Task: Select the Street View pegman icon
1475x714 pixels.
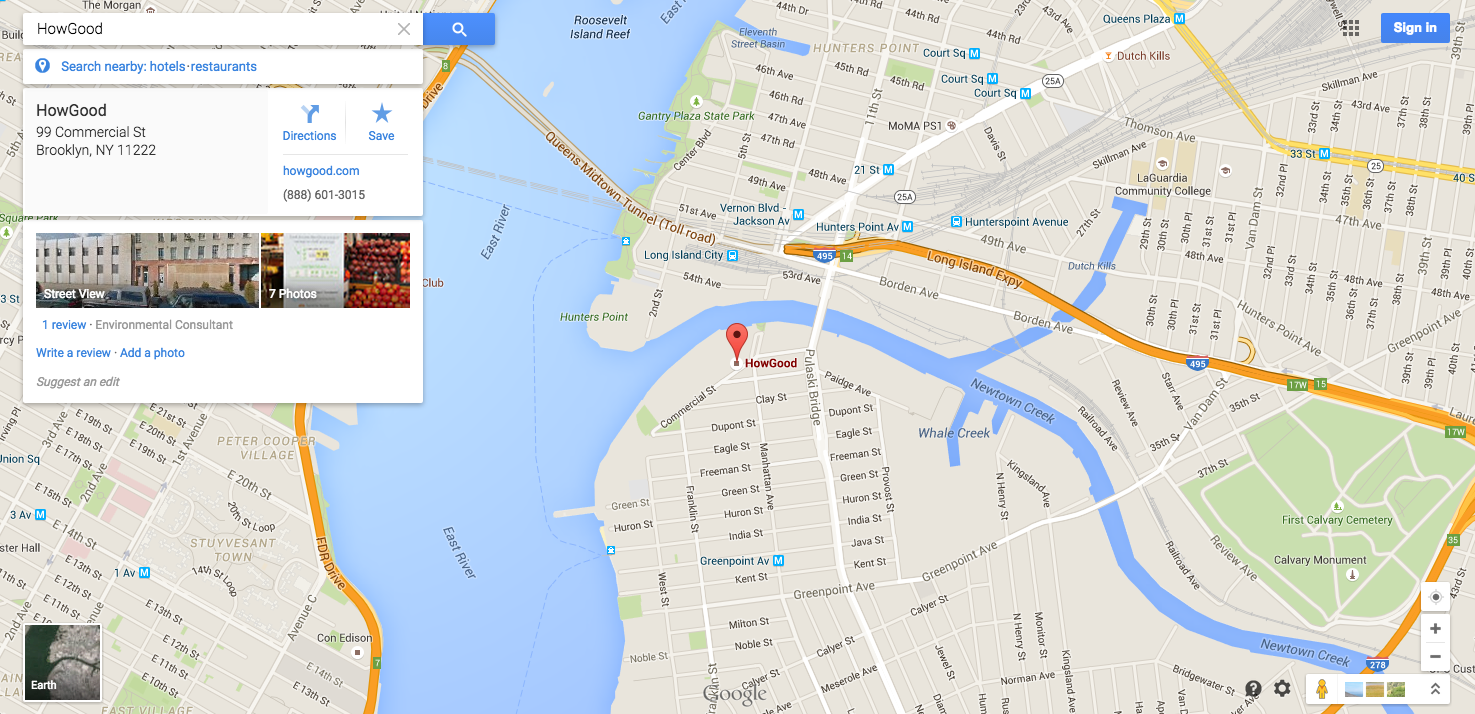Action: (x=1322, y=689)
